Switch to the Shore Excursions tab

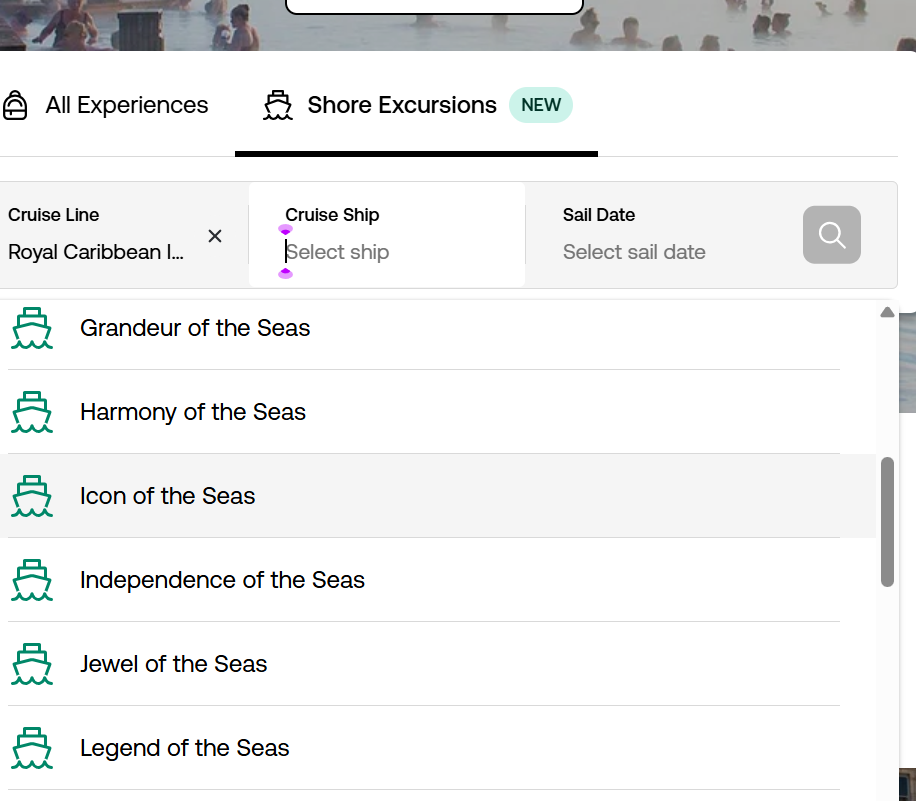[401, 105]
